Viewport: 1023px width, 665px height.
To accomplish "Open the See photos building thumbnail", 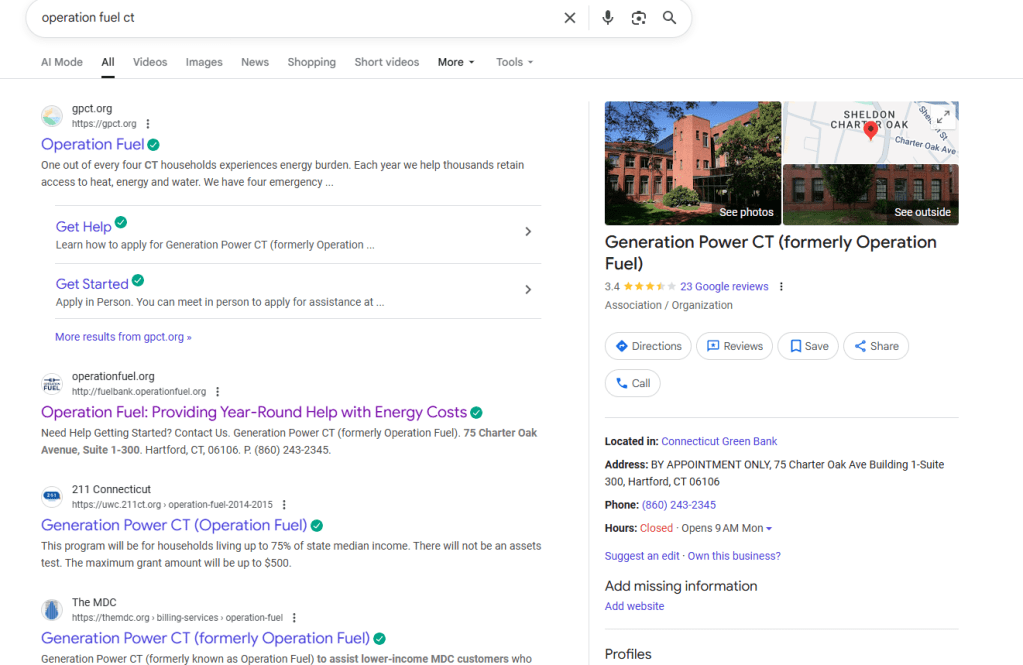I will (692, 163).
